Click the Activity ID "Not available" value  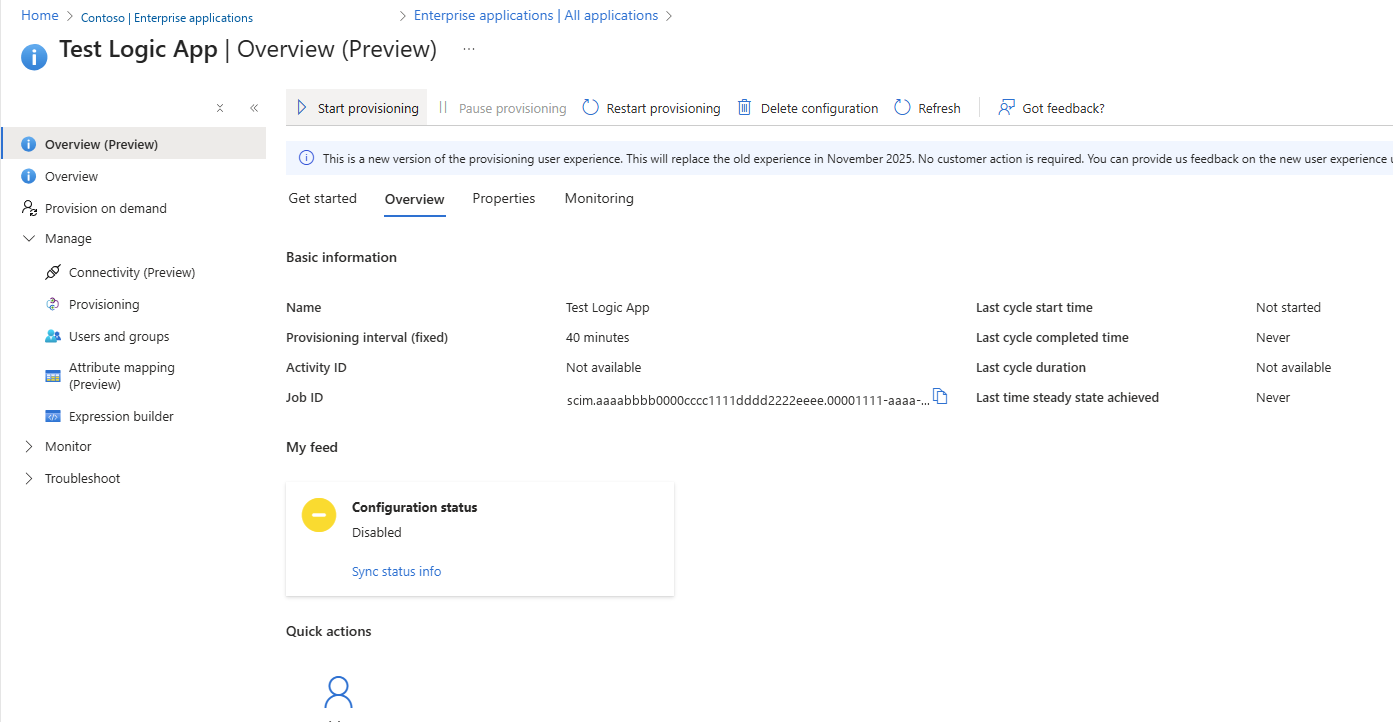point(604,367)
